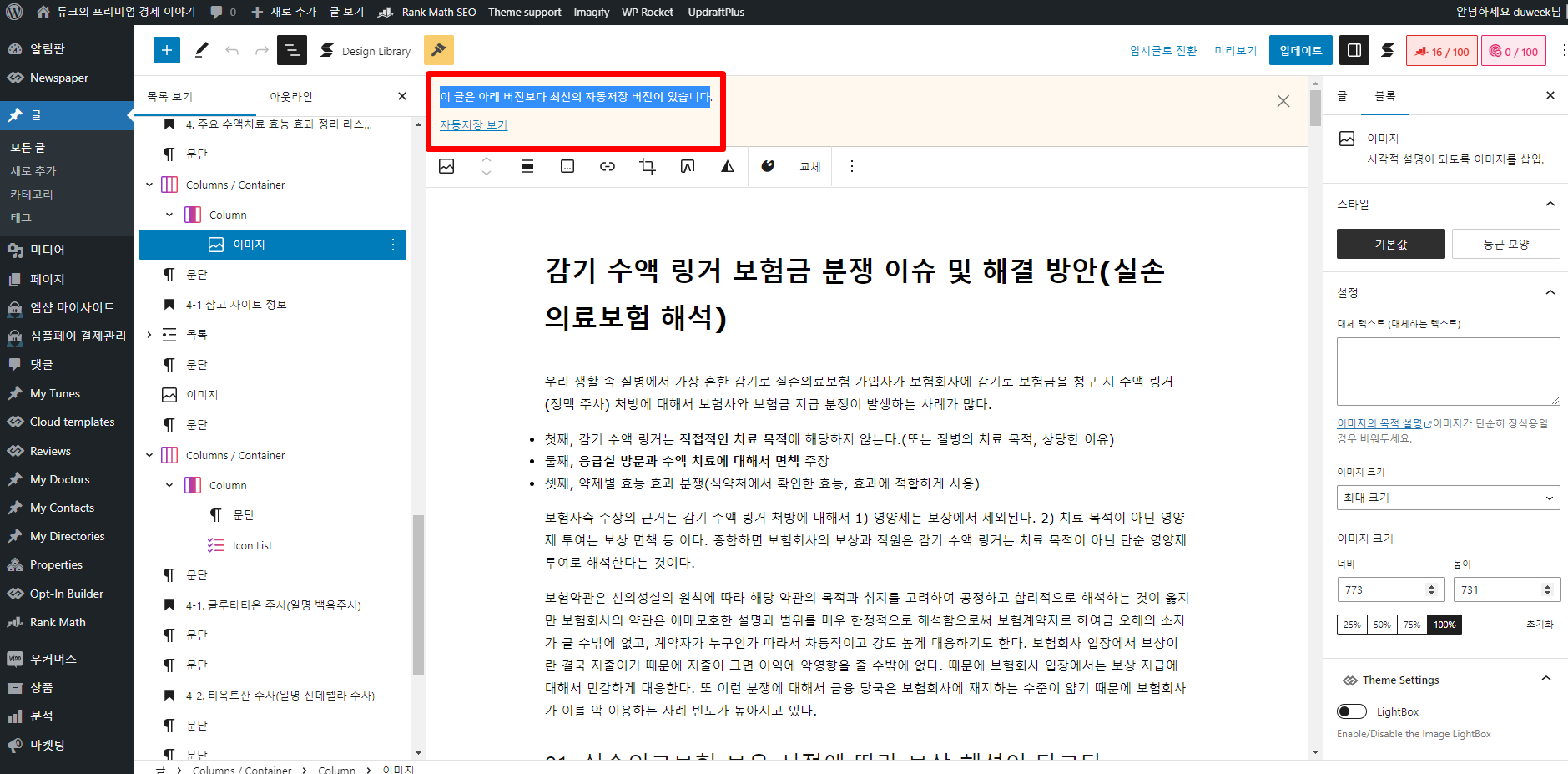Screen dimensions: 1568x774
Task: Collapse the first Columns / Container item
Action: point(149,185)
